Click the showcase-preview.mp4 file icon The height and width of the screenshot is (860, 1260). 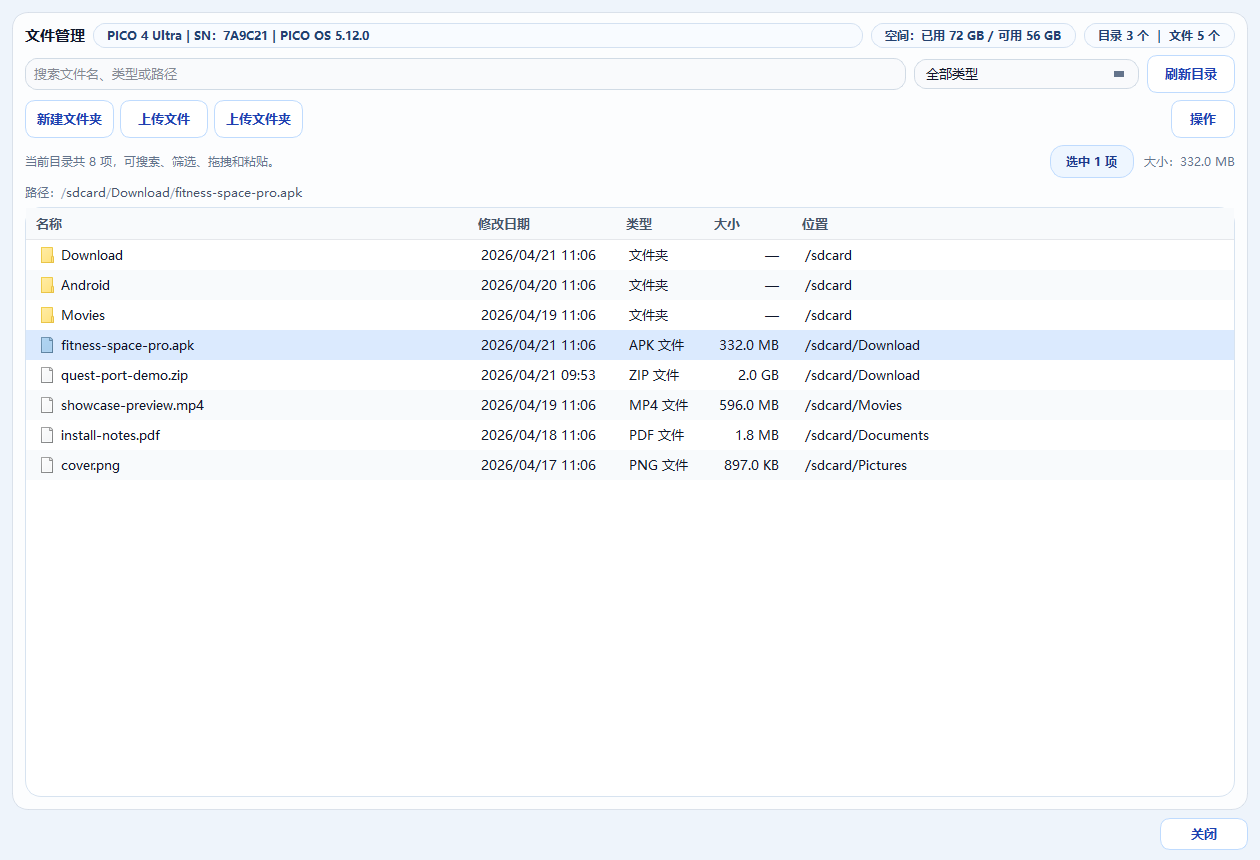pos(47,405)
